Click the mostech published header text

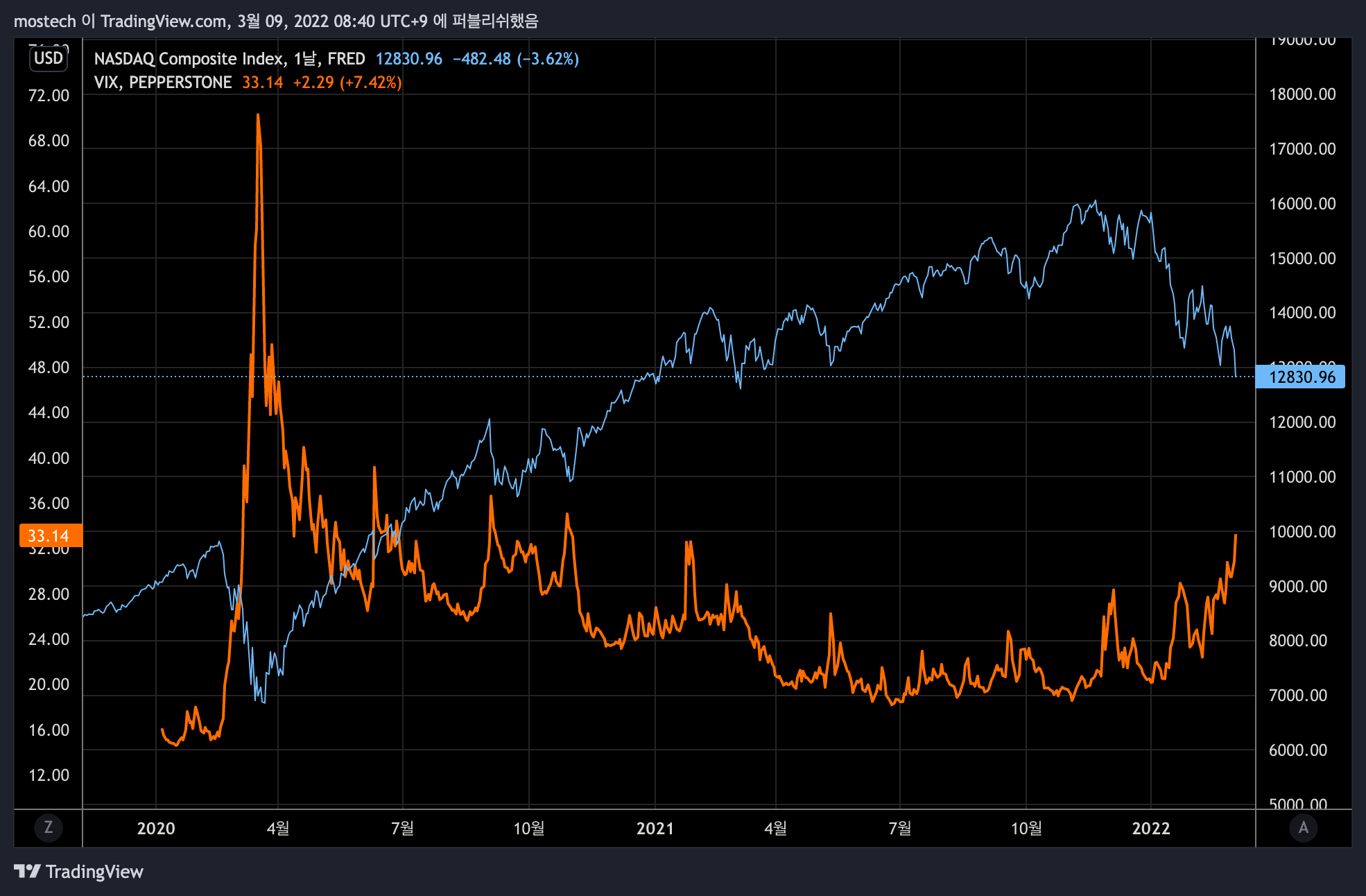click(x=276, y=21)
